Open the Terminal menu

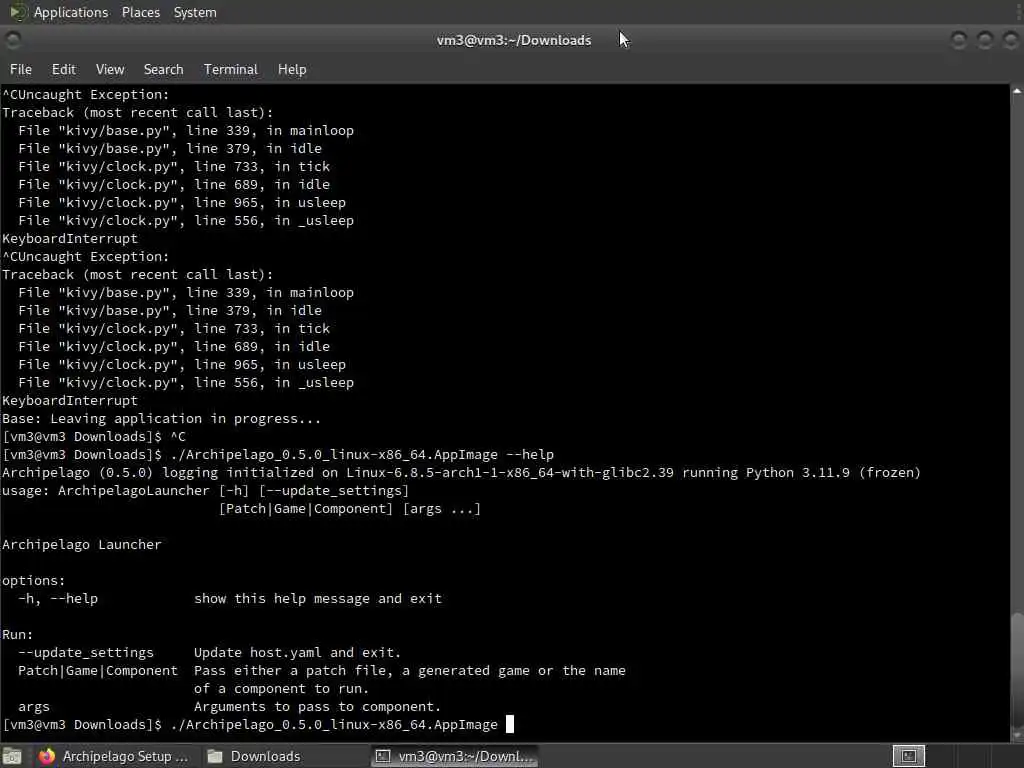point(231,69)
